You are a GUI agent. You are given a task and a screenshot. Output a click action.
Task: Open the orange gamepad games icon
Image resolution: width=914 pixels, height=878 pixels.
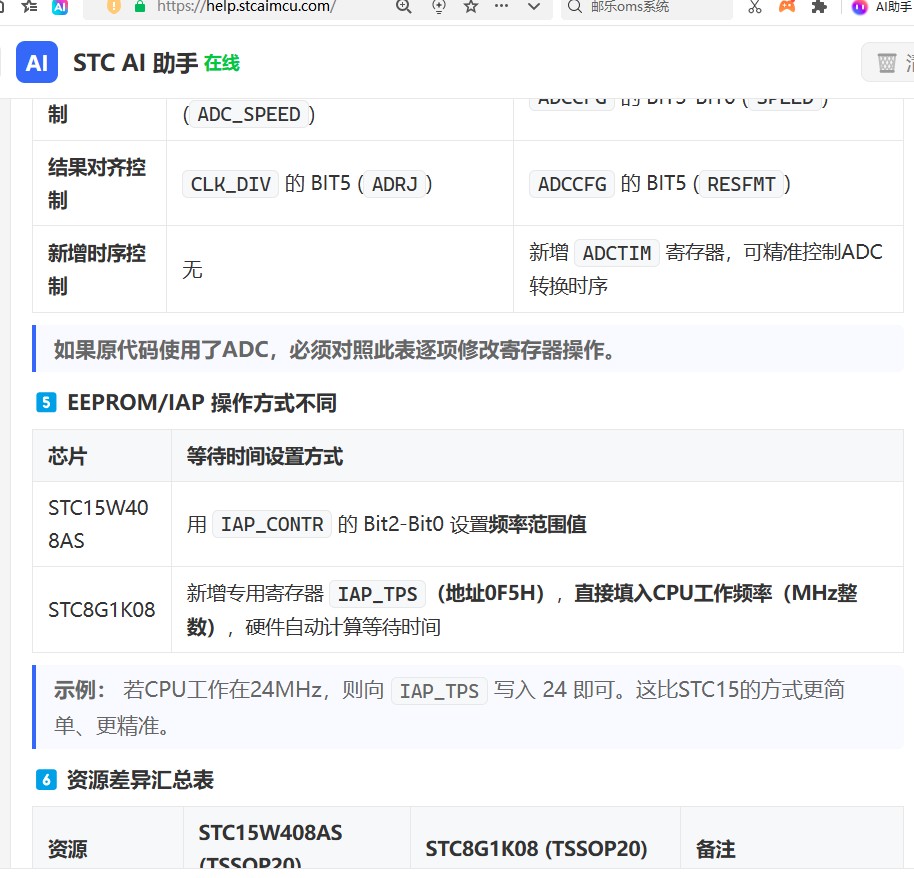tap(787, 6)
